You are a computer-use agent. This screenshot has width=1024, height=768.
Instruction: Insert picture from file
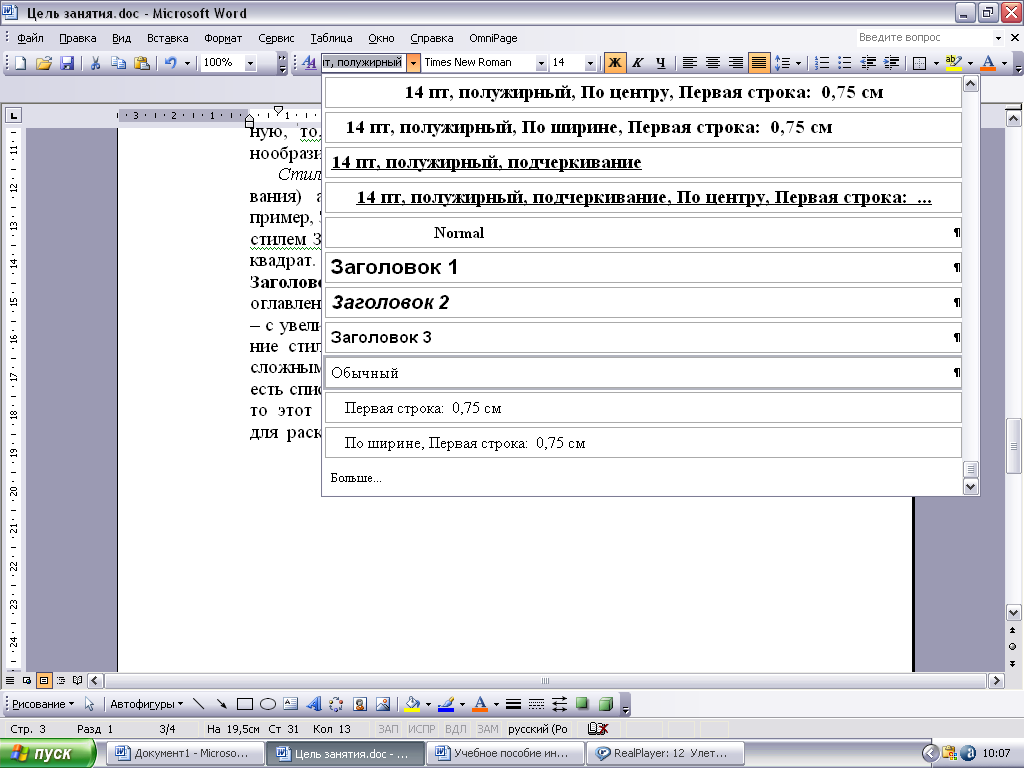(x=383, y=704)
